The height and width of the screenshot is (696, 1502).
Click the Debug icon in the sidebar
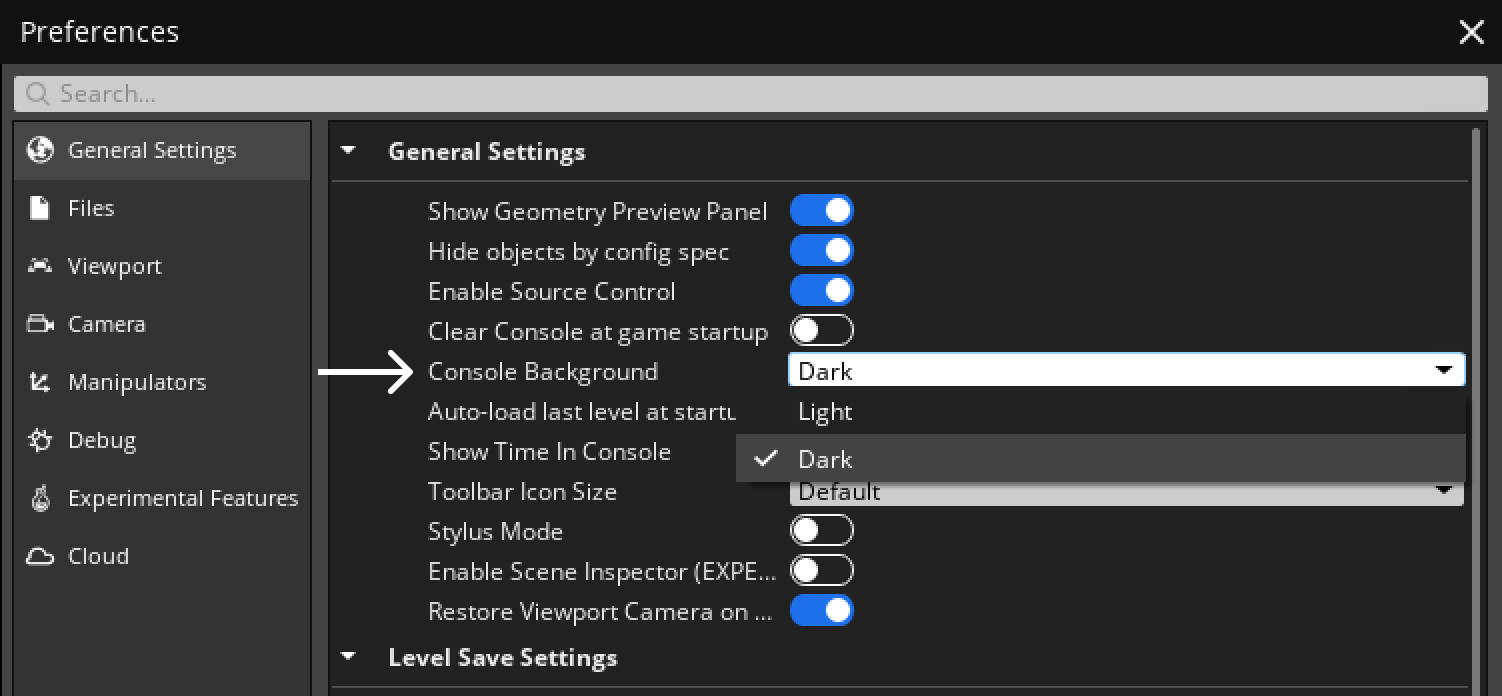38,439
